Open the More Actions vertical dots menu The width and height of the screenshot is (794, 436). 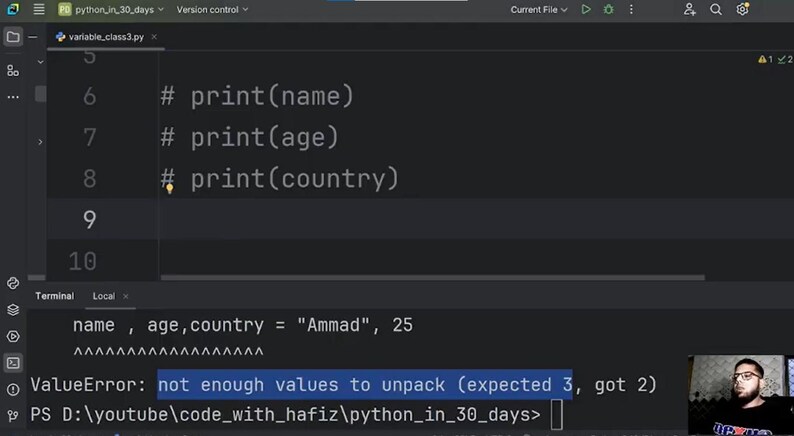coord(631,9)
